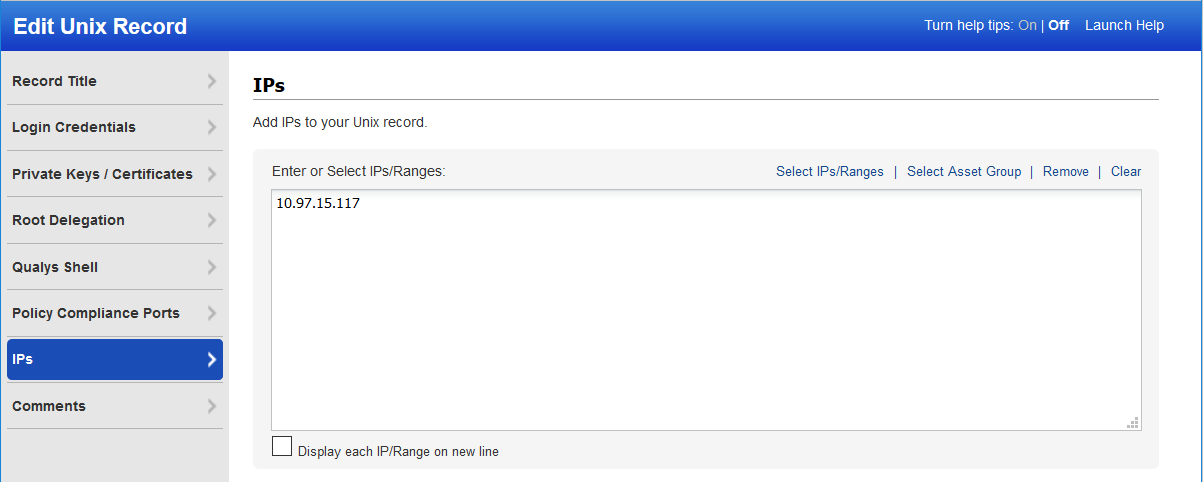Click the Remove link
Image resolution: width=1203 pixels, height=482 pixels.
point(1065,172)
